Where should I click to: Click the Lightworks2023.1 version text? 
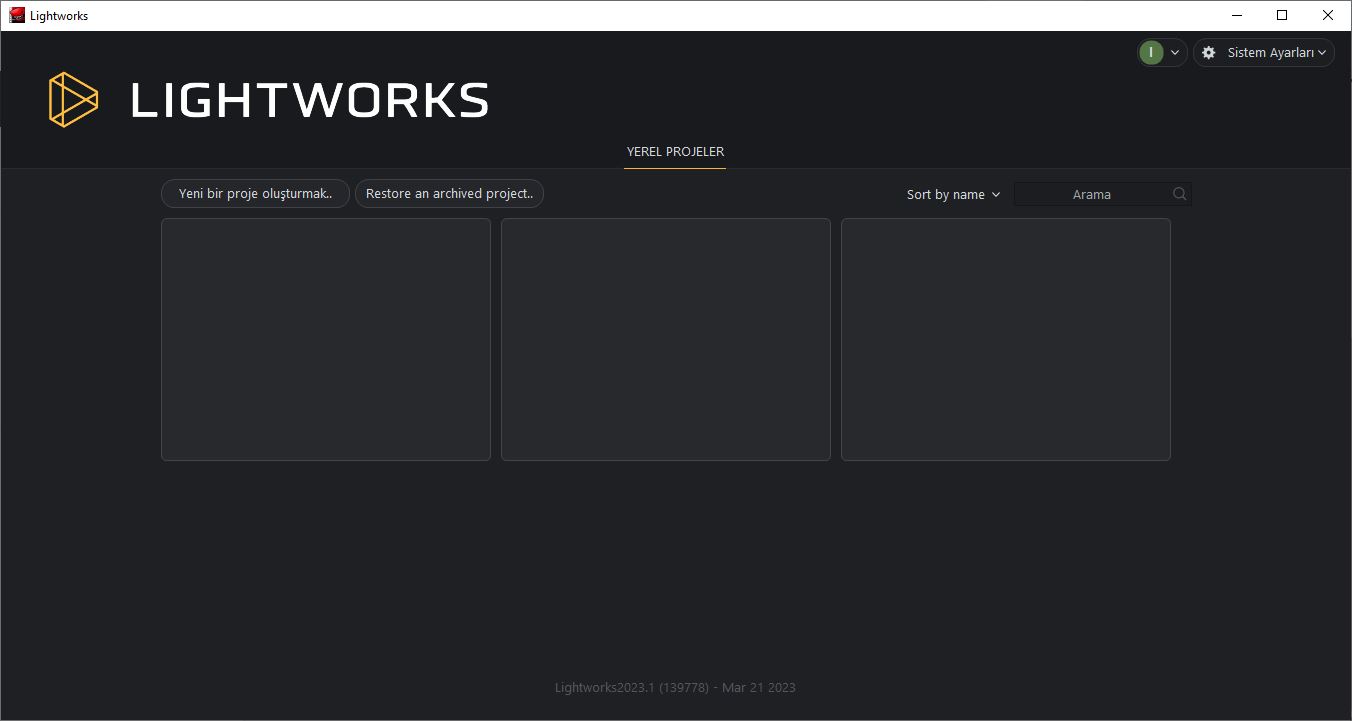point(675,687)
